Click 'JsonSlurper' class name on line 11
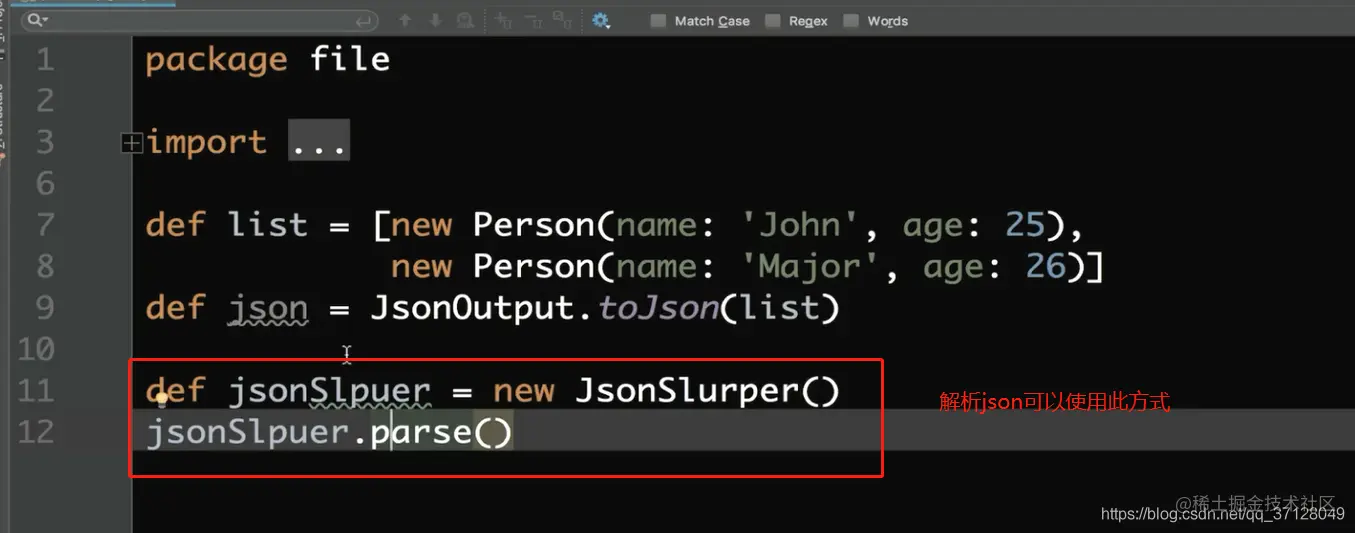The image size is (1355, 533). [x=687, y=391]
